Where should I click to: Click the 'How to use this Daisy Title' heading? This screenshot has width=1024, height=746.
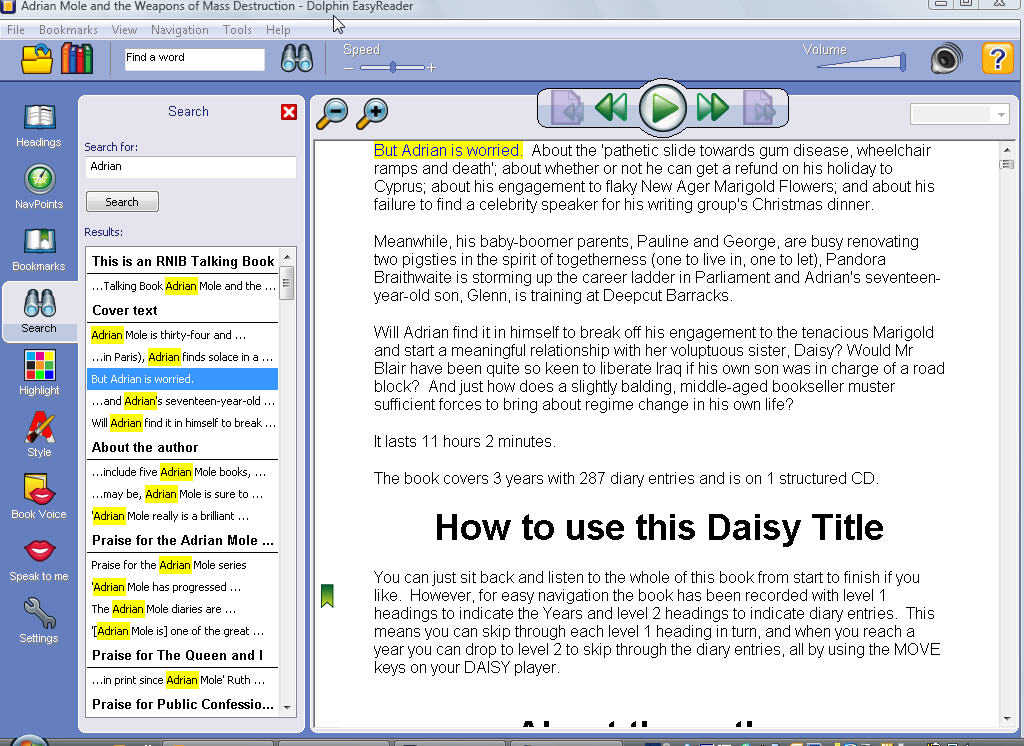660,528
